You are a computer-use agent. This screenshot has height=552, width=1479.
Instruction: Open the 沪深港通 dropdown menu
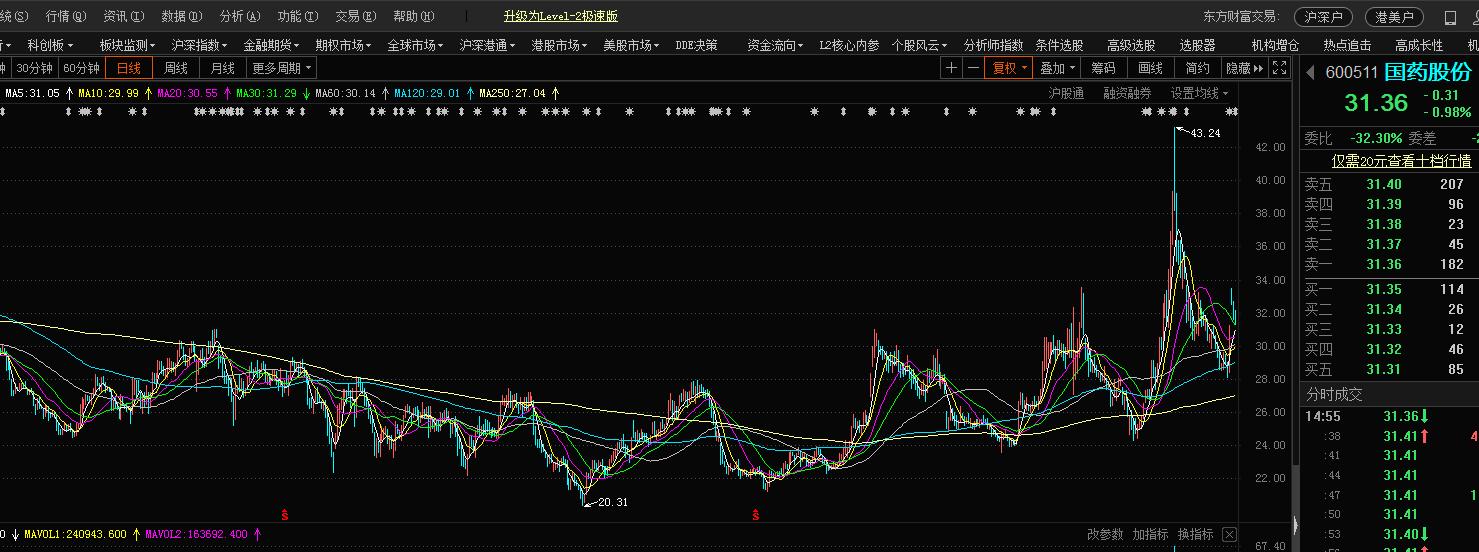487,45
